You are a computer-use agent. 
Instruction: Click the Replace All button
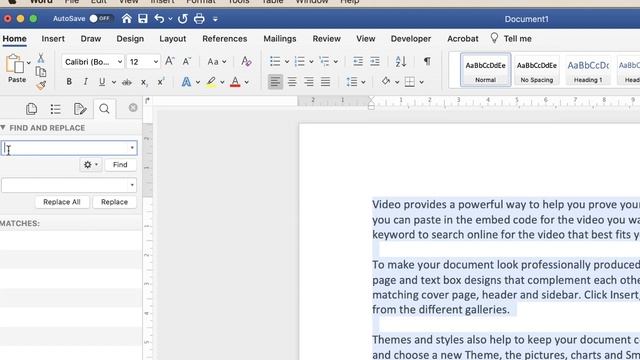62,202
